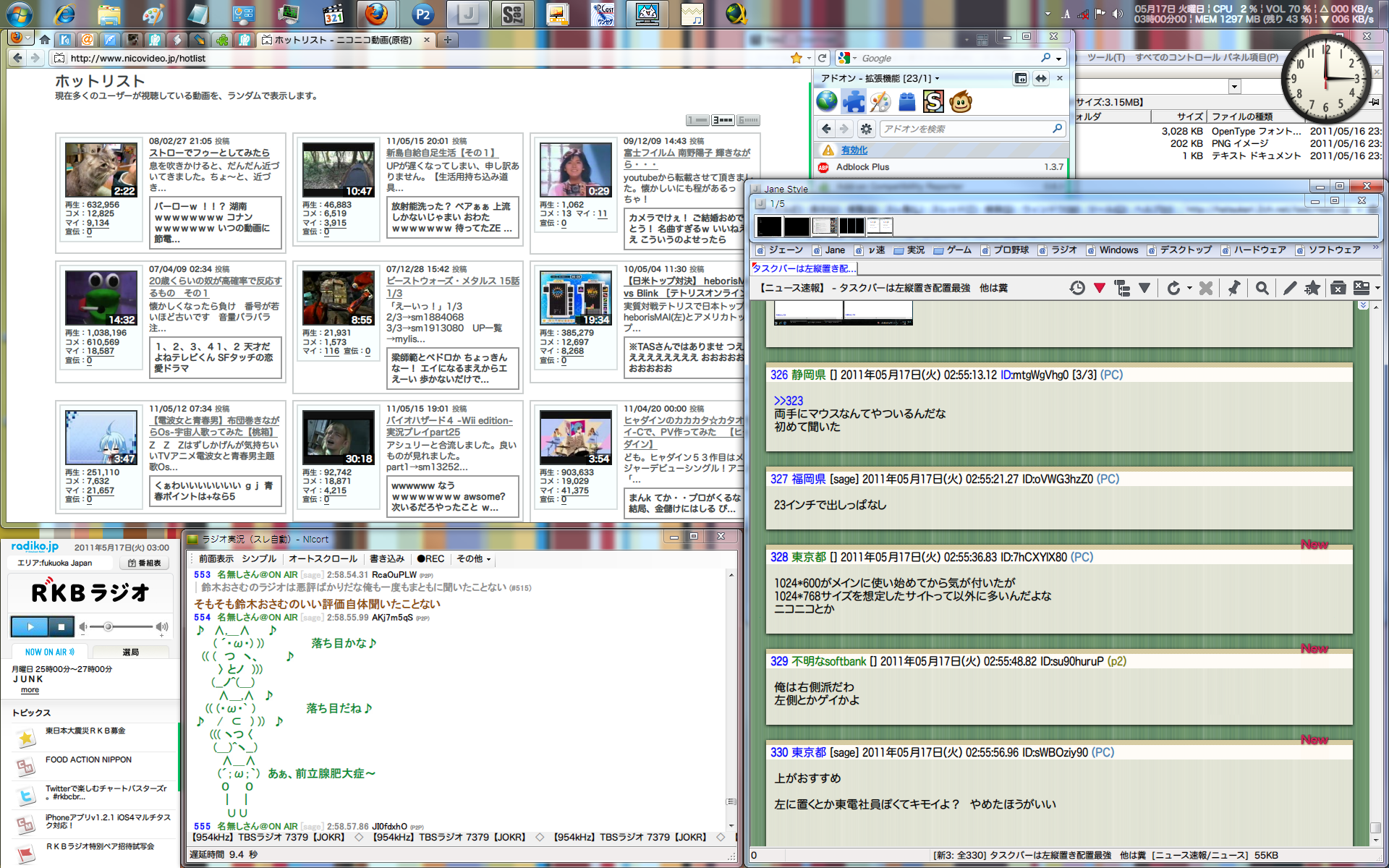
Task: Open the reload button dropdown arrow
Action: [x=1189, y=289]
